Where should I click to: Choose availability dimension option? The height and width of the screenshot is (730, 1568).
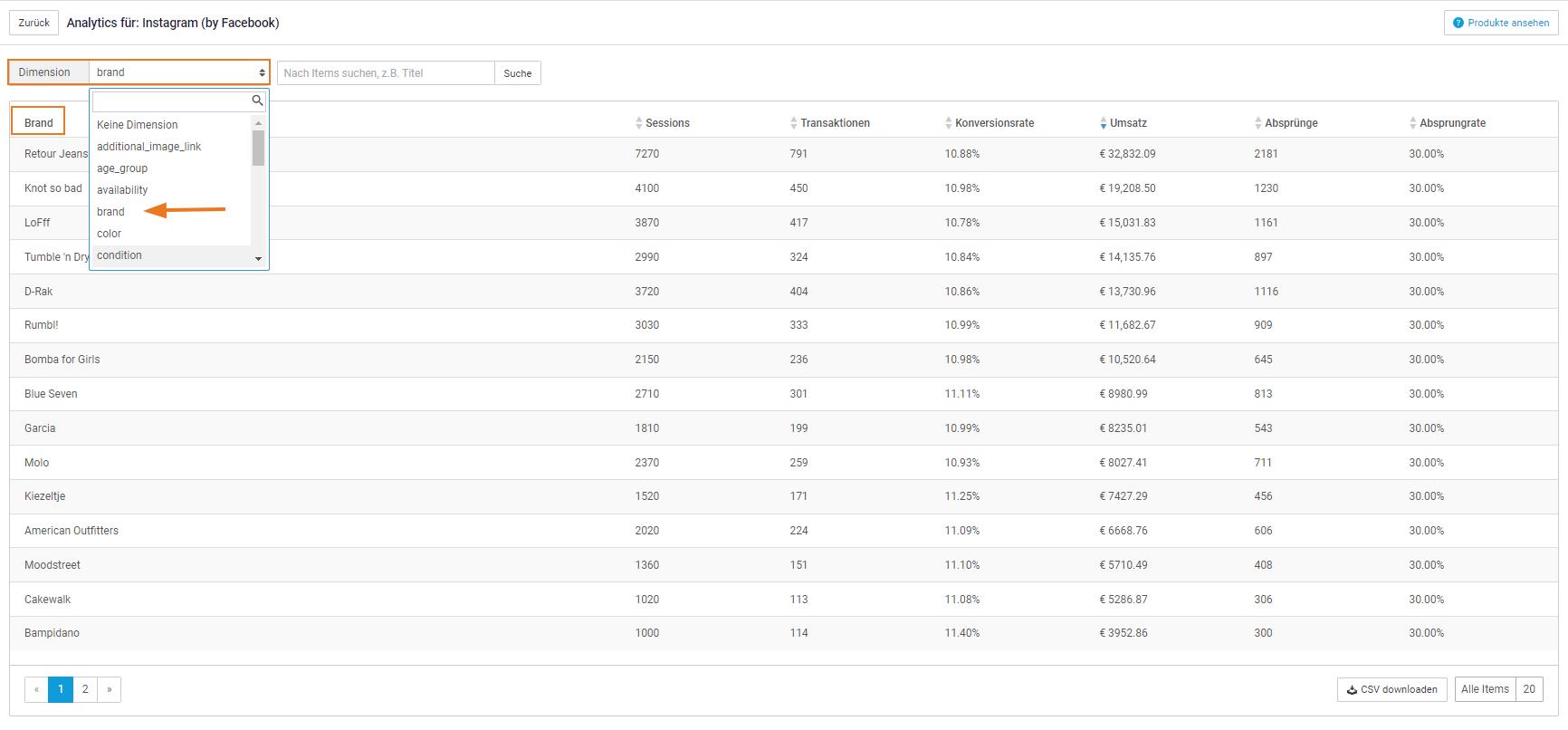pyautogui.click(x=170, y=190)
